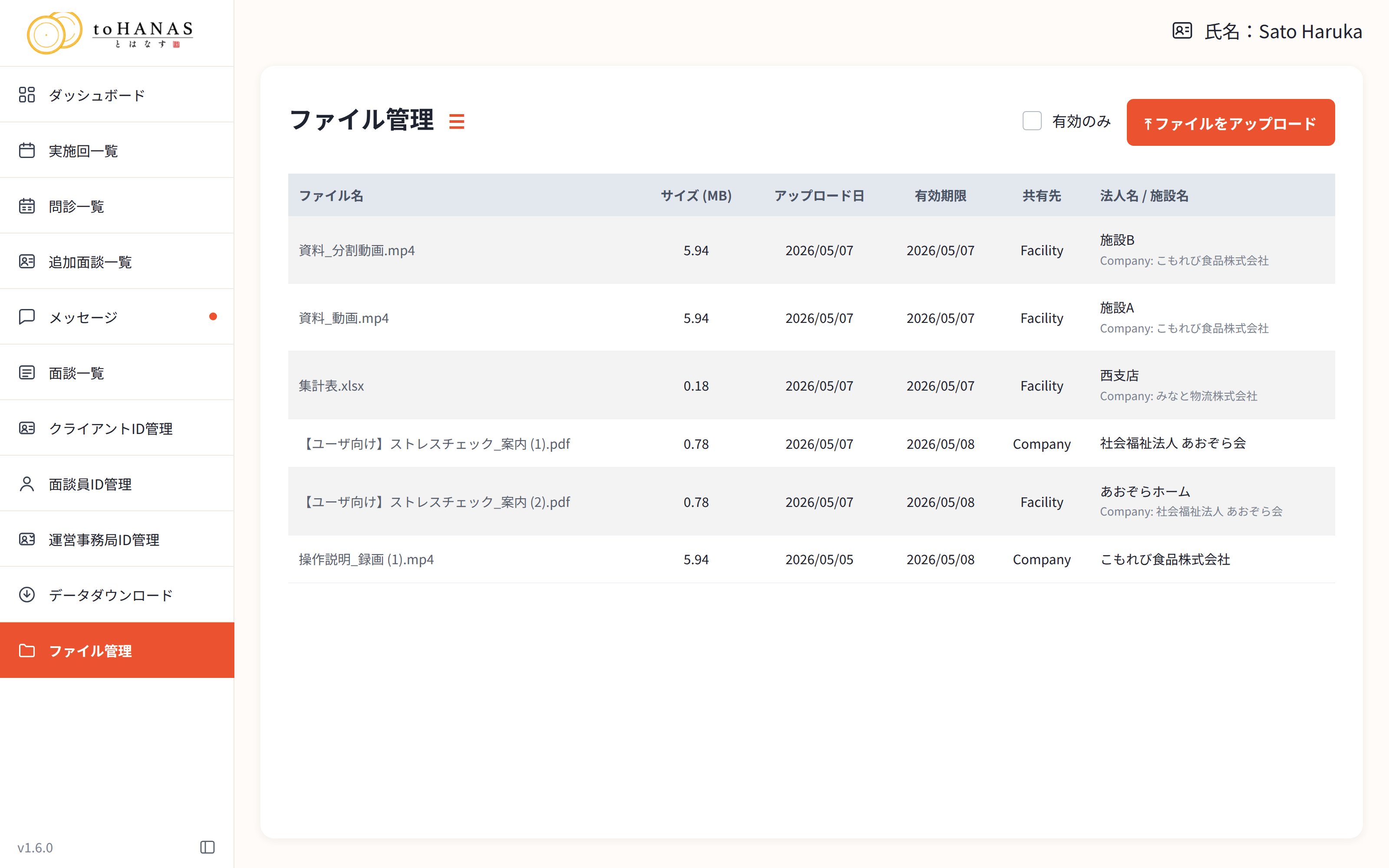
Task: Open the orange hamburger menu beside ファイル管理
Action: [x=457, y=121]
